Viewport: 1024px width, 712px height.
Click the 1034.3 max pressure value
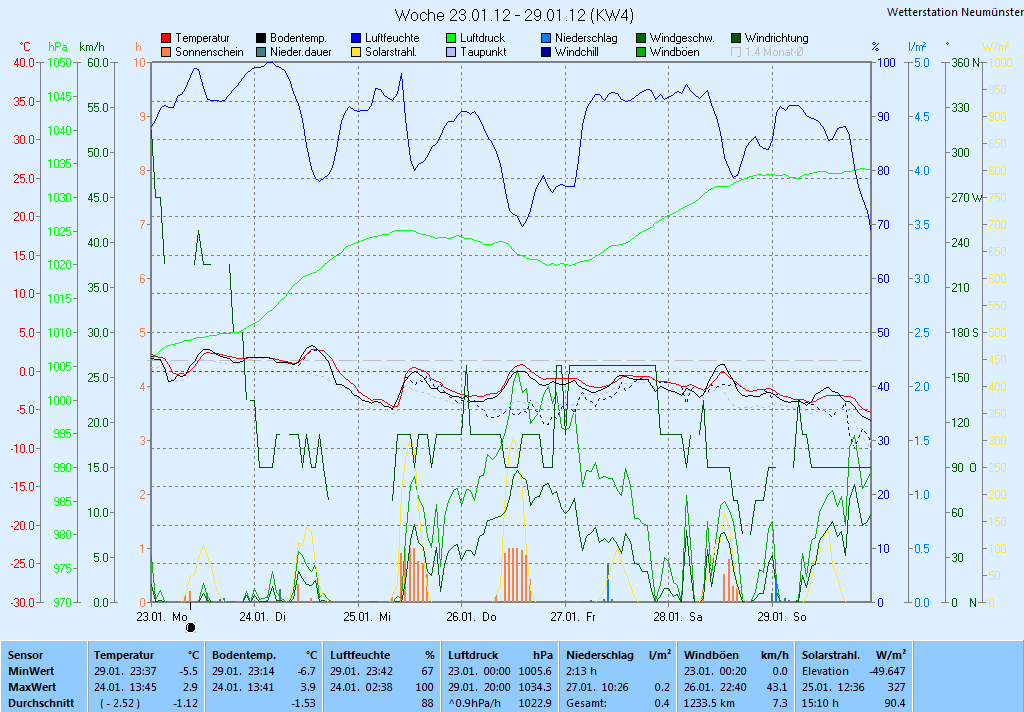pos(536,687)
